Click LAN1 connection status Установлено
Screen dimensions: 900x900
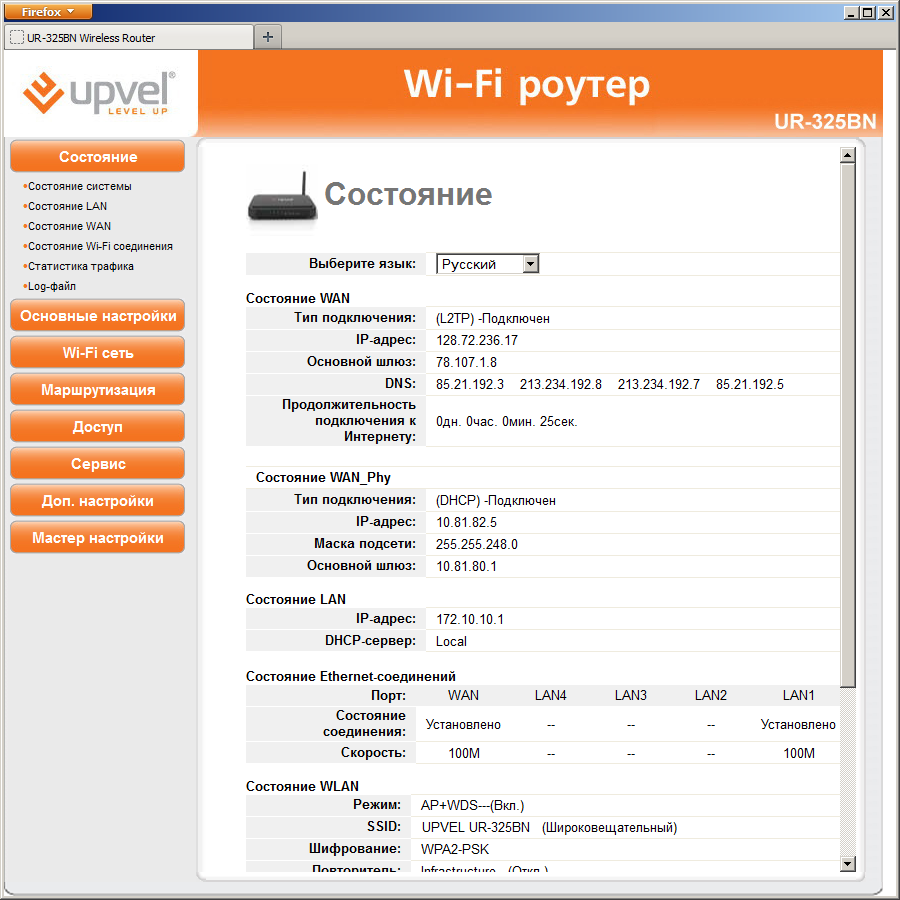pyautogui.click(x=798, y=724)
